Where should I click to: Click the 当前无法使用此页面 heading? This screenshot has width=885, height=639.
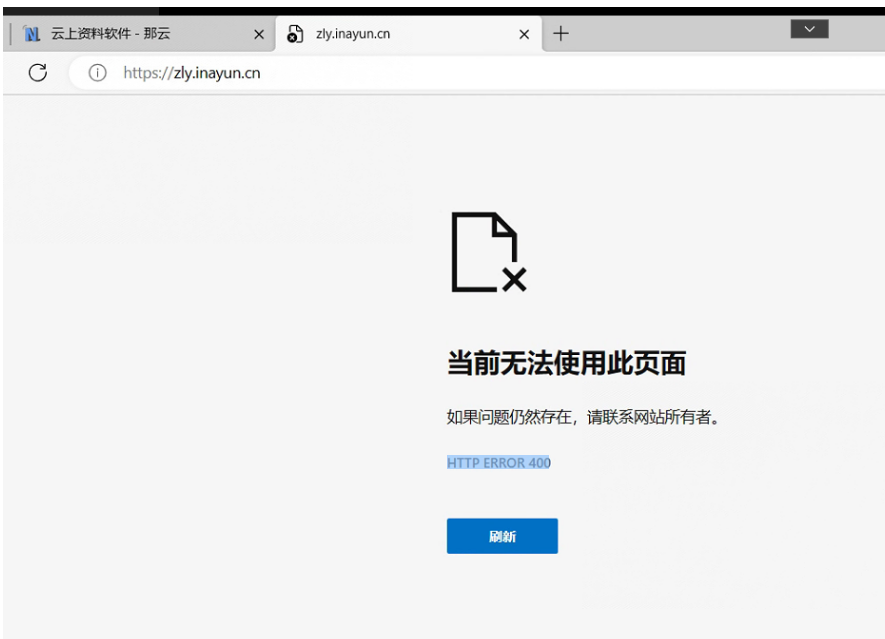[565, 364]
